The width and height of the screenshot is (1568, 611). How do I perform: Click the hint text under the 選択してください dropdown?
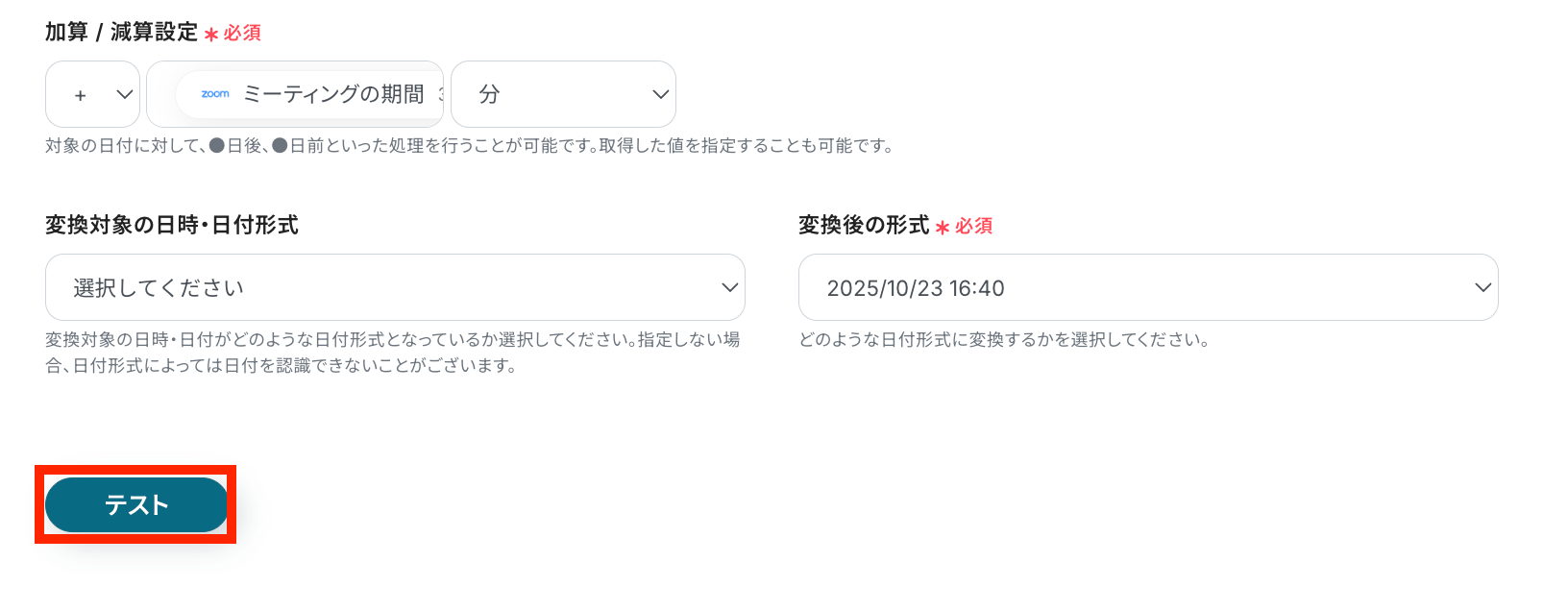(392, 353)
